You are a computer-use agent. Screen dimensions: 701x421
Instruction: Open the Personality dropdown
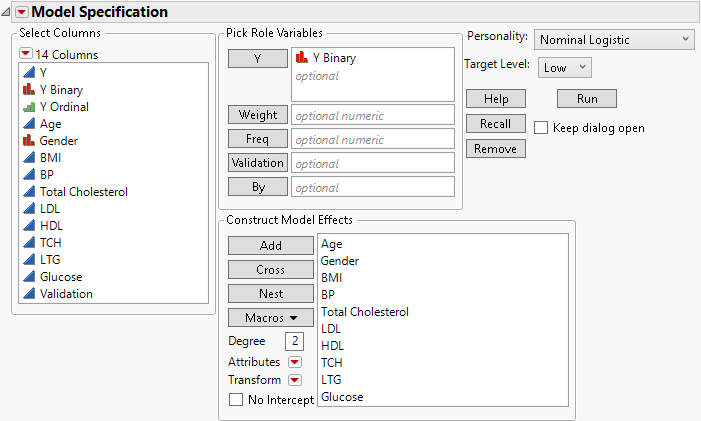(614, 39)
